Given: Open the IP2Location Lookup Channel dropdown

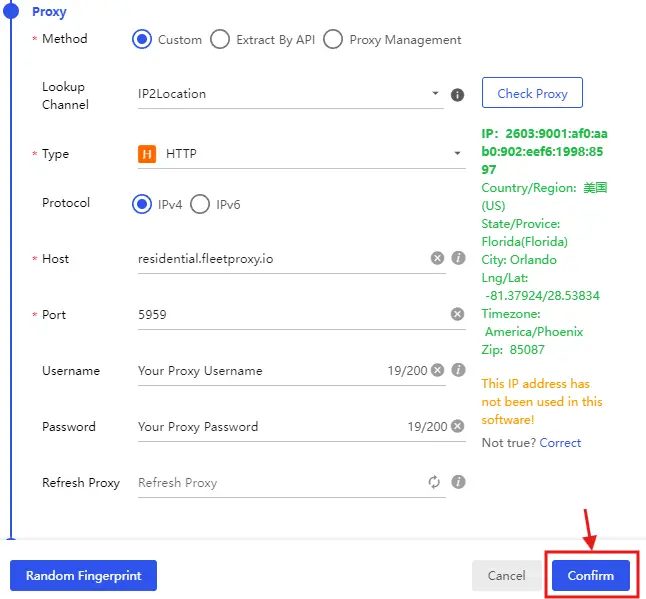Looking at the screenshot, I should [x=288, y=94].
